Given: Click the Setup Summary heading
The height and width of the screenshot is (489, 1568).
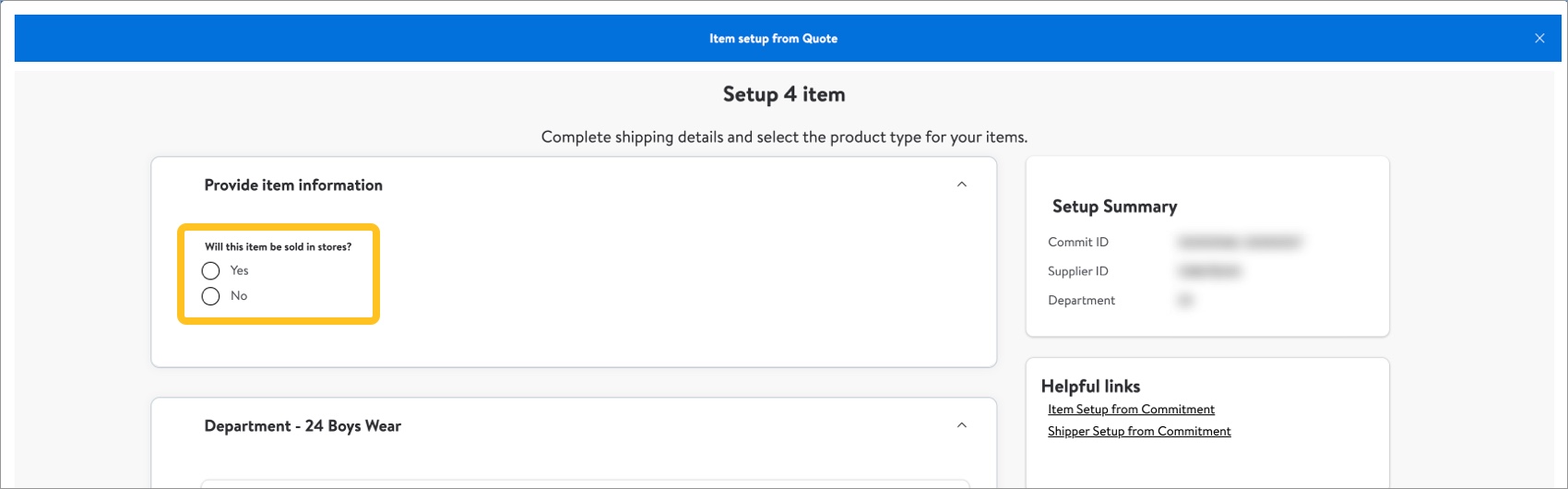Looking at the screenshot, I should click(x=1114, y=207).
